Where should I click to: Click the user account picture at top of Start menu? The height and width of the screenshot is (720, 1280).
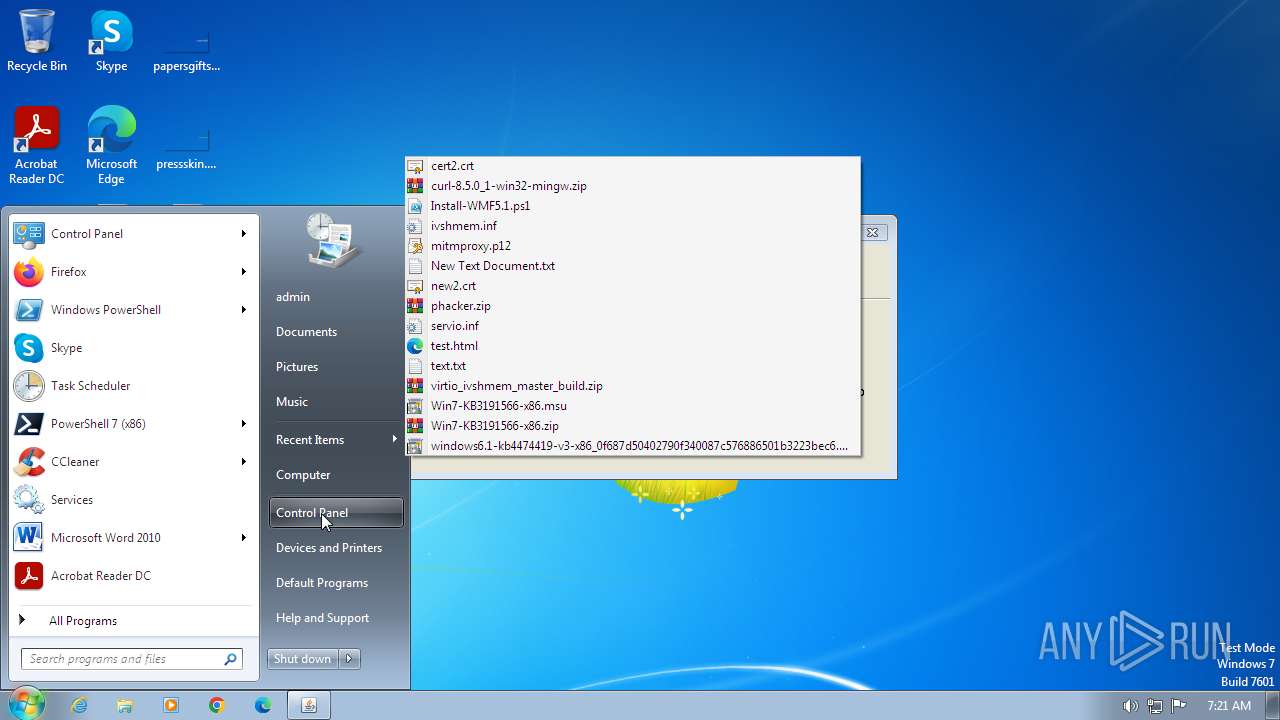tap(334, 240)
